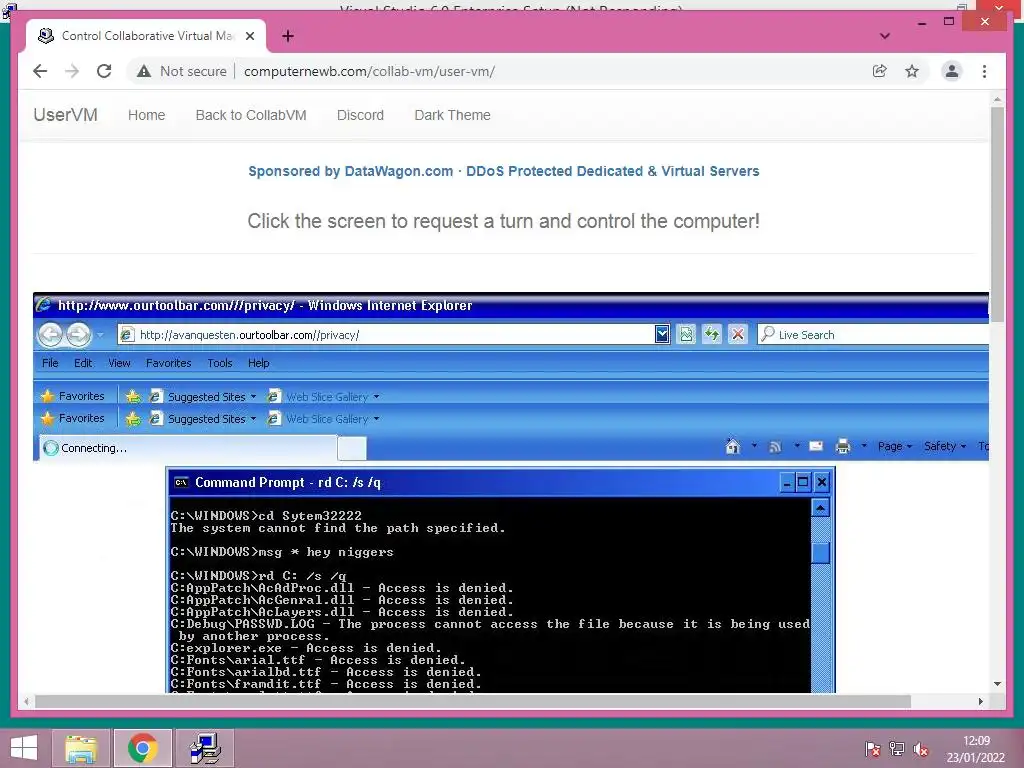Click the lower Add to Favorites Bar icon

point(133,419)
